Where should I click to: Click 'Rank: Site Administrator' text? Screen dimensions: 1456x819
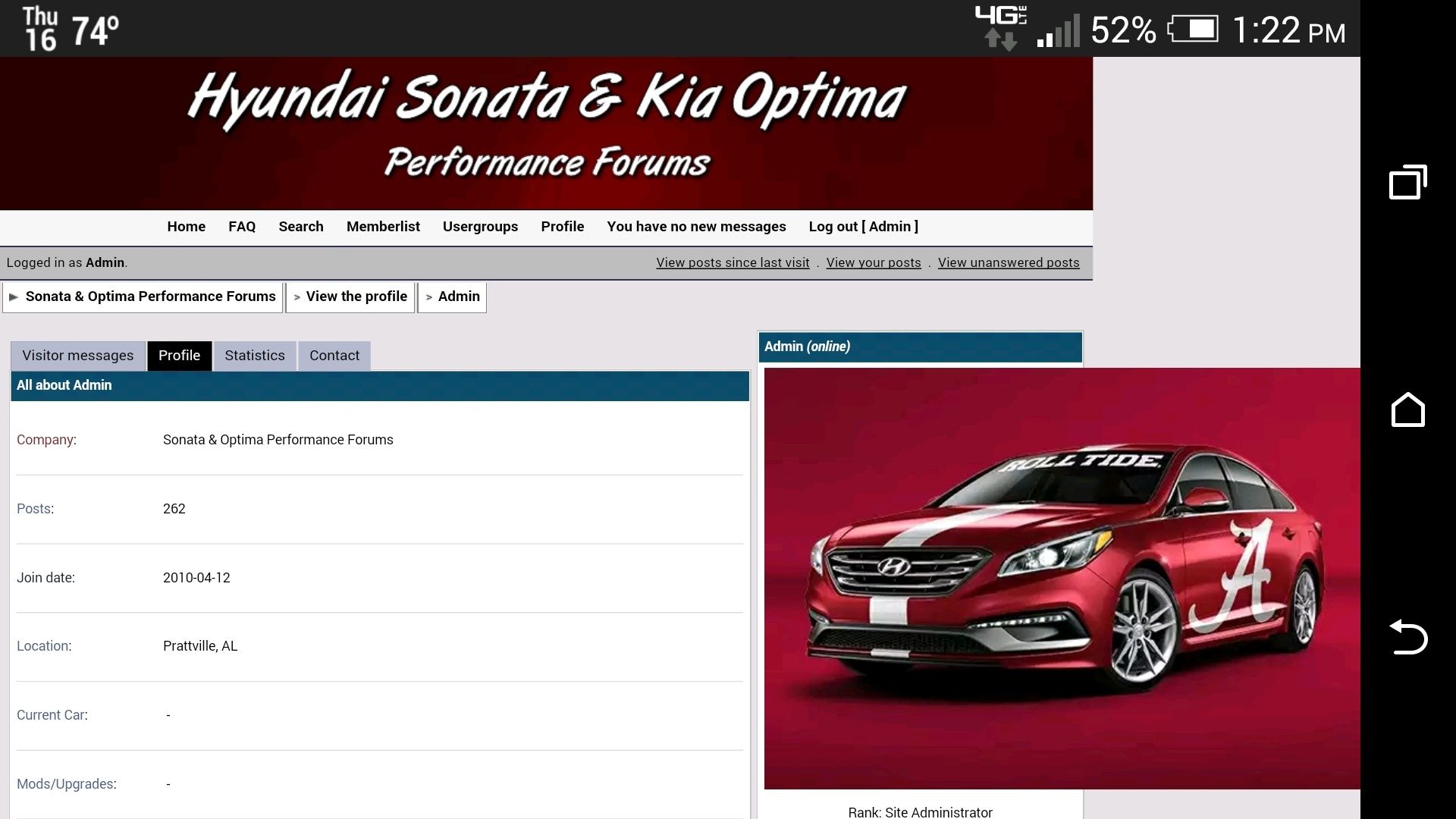tap(920, 812)
